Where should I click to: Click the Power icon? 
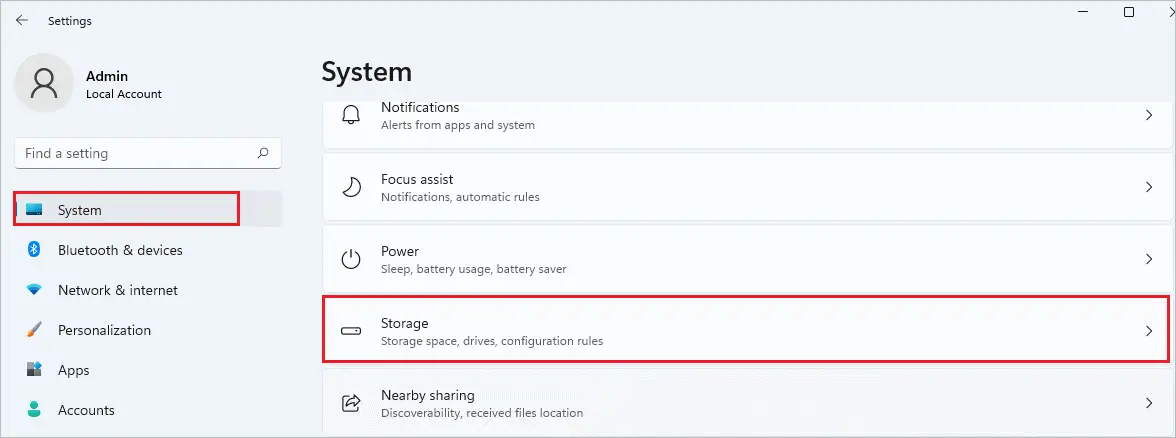[x=351, y=260]
